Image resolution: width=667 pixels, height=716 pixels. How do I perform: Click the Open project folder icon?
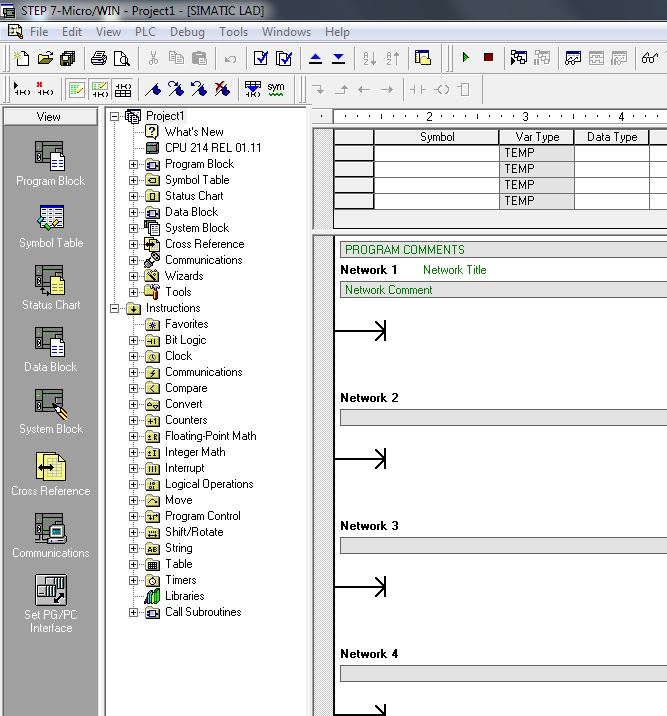click(x=45, y=58)
